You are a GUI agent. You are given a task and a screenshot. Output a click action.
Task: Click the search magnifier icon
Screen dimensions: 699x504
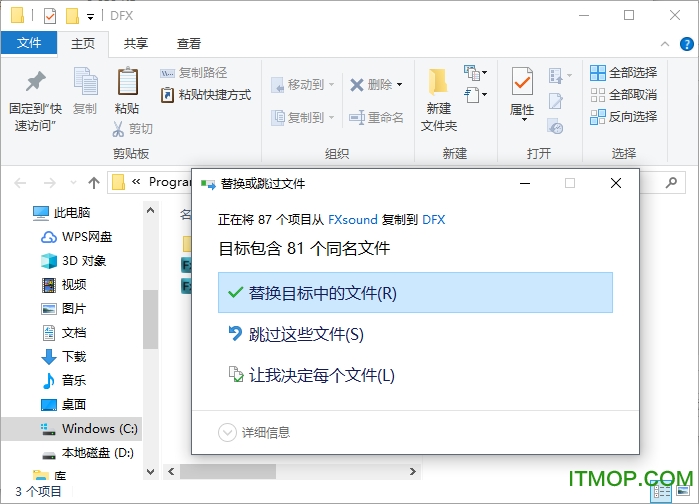click(671, 182)
